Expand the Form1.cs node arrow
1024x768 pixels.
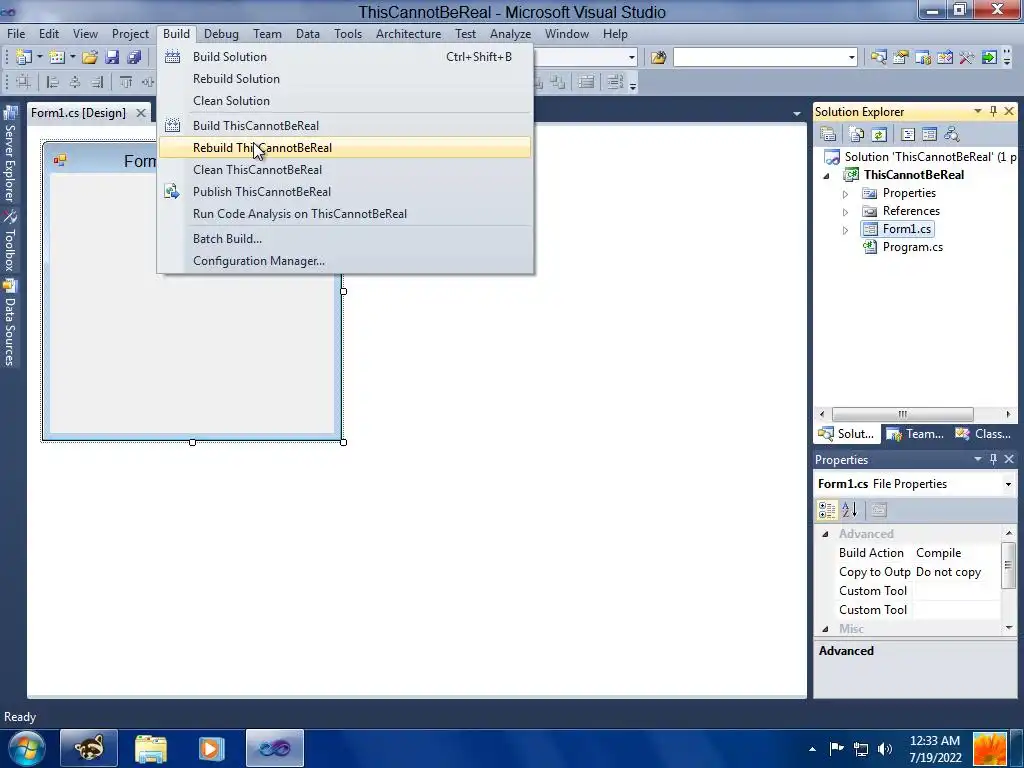845,230
